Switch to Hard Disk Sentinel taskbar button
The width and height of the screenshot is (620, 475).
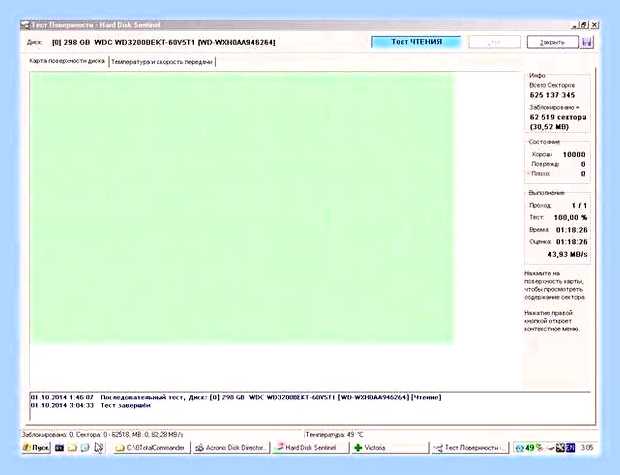pyautogui.click(x=311, y=448)
